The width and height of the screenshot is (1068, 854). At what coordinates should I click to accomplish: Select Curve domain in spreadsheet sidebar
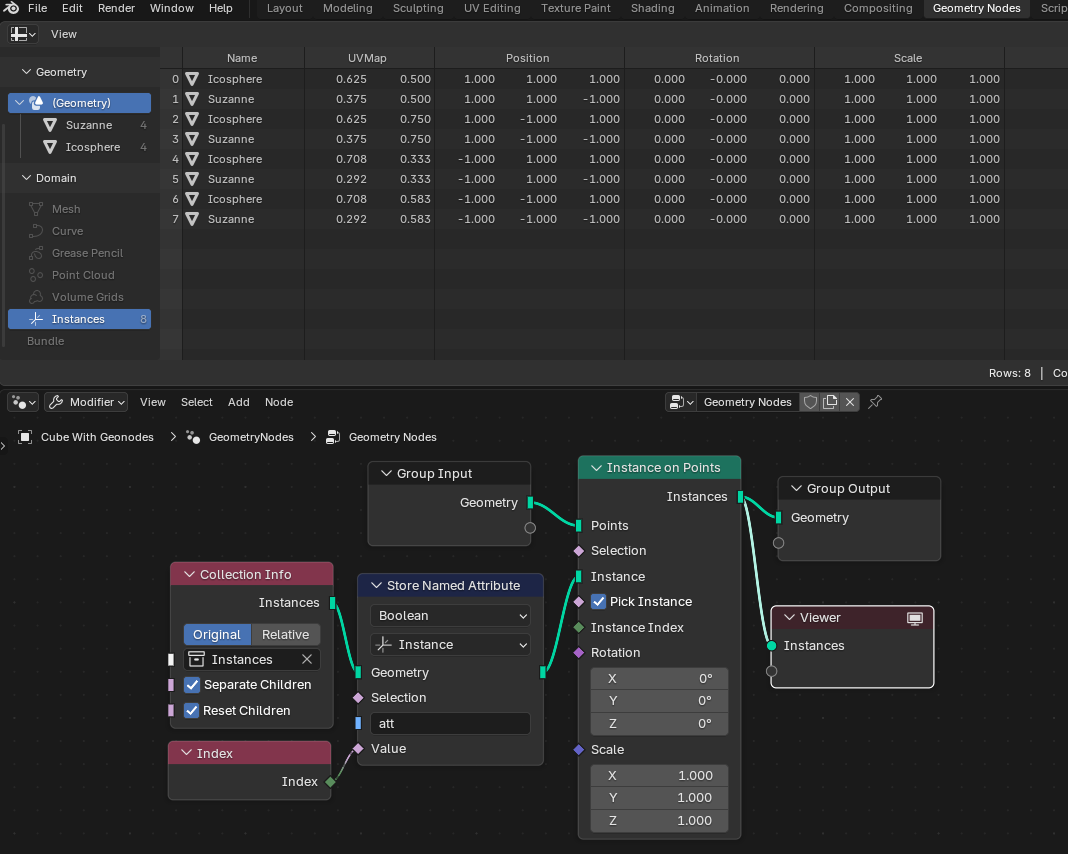coord(67,231)
